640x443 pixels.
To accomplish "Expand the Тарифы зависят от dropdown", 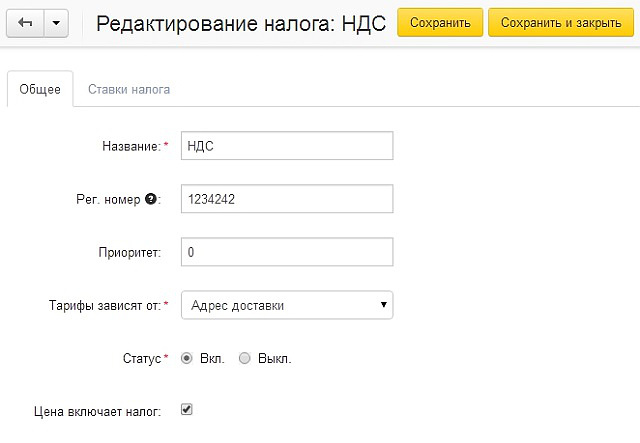I will (x=287, y=305).
